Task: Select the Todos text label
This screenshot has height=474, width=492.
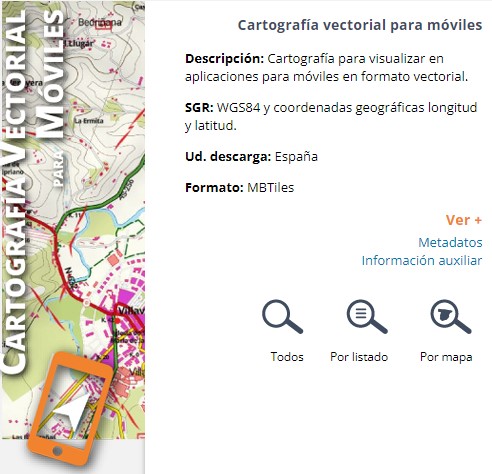Action: coord(287,357)
